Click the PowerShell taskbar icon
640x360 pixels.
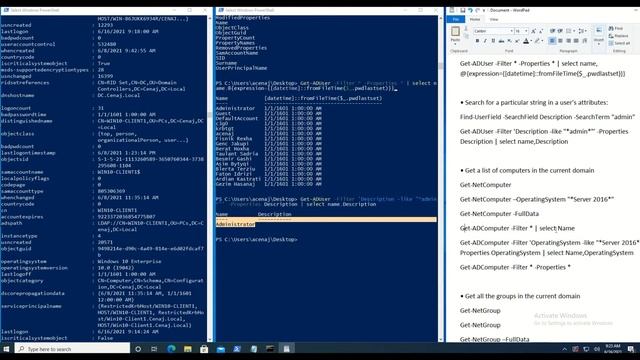237,349
